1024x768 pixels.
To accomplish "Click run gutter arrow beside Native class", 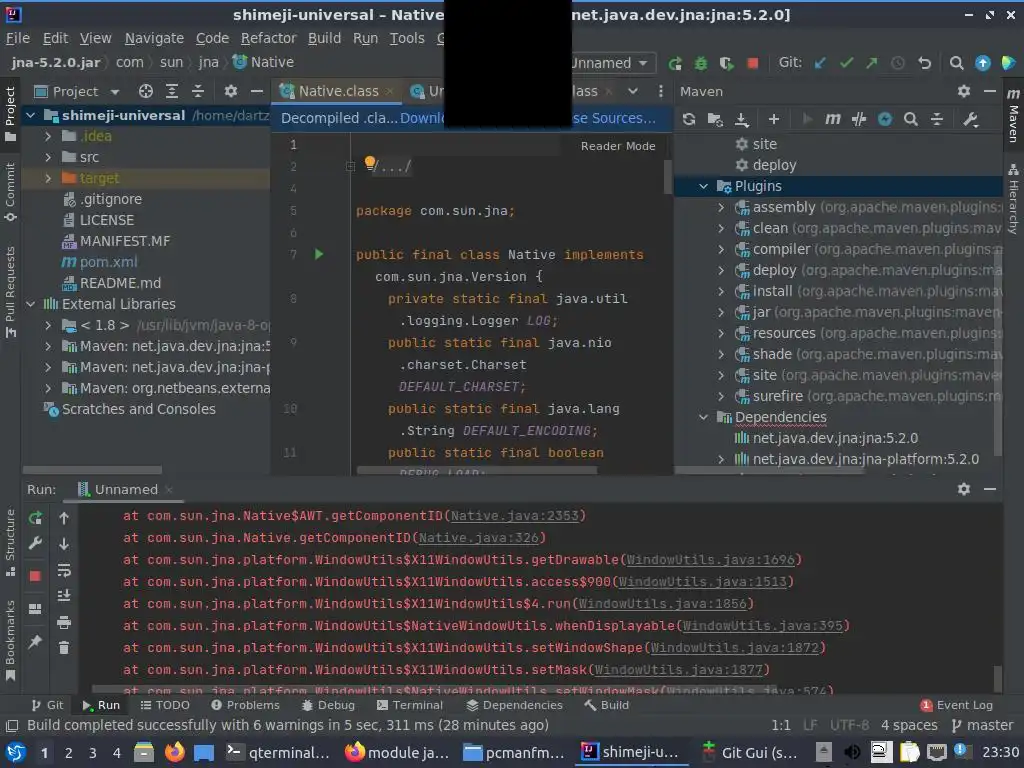I will pos(319,254).
